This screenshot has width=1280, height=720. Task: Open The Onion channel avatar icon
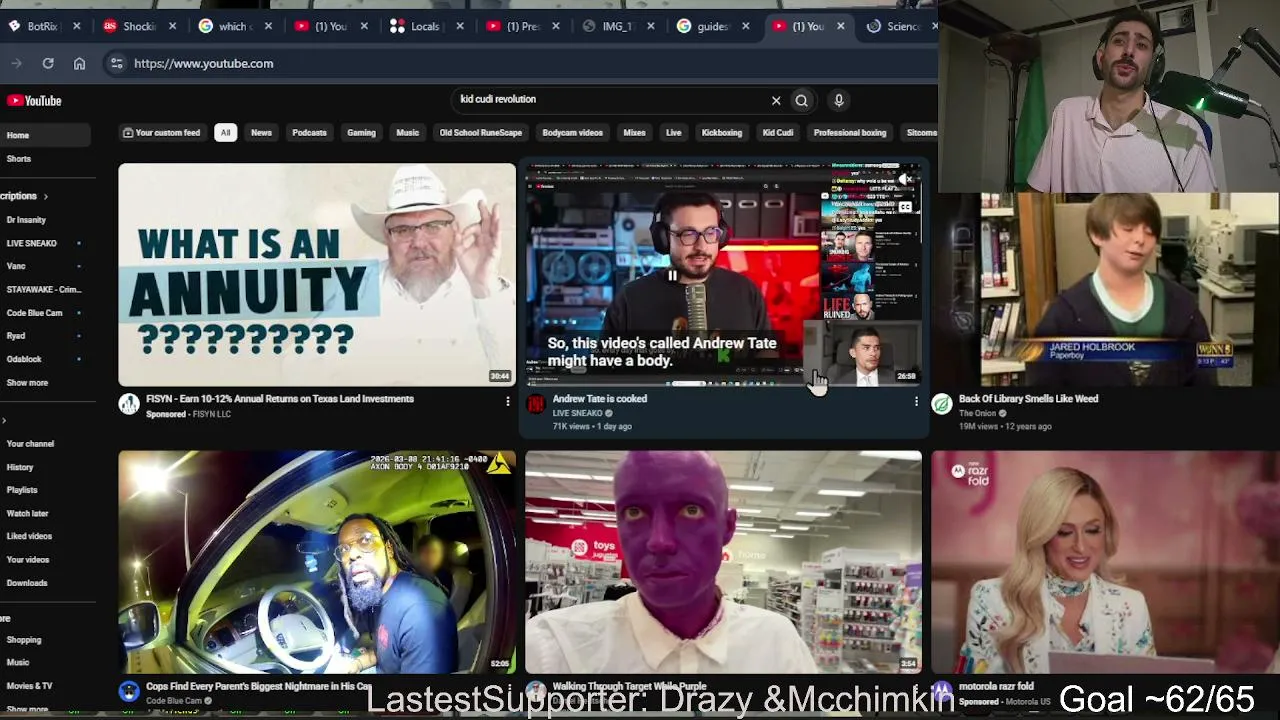941,403
